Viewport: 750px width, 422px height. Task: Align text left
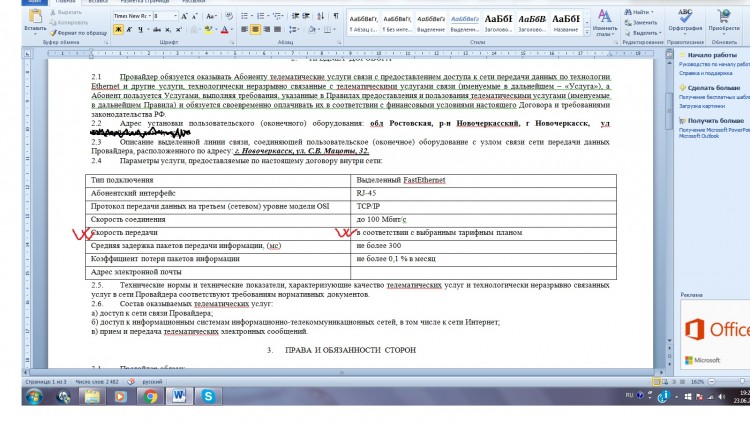tap(244, 30)
